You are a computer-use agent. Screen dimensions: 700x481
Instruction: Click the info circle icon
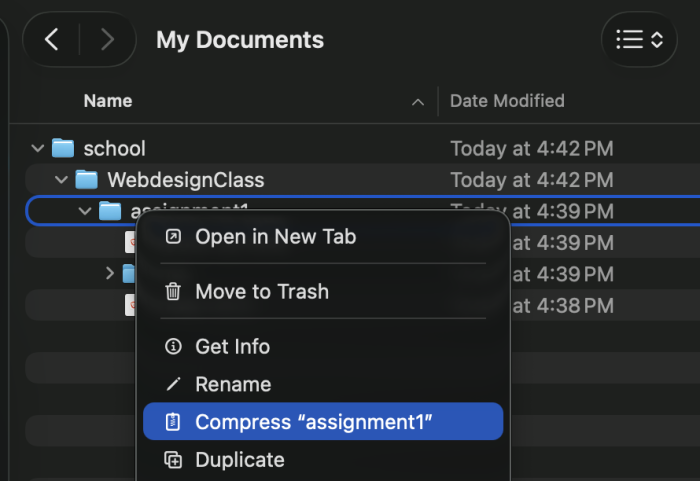pos(173,347)
